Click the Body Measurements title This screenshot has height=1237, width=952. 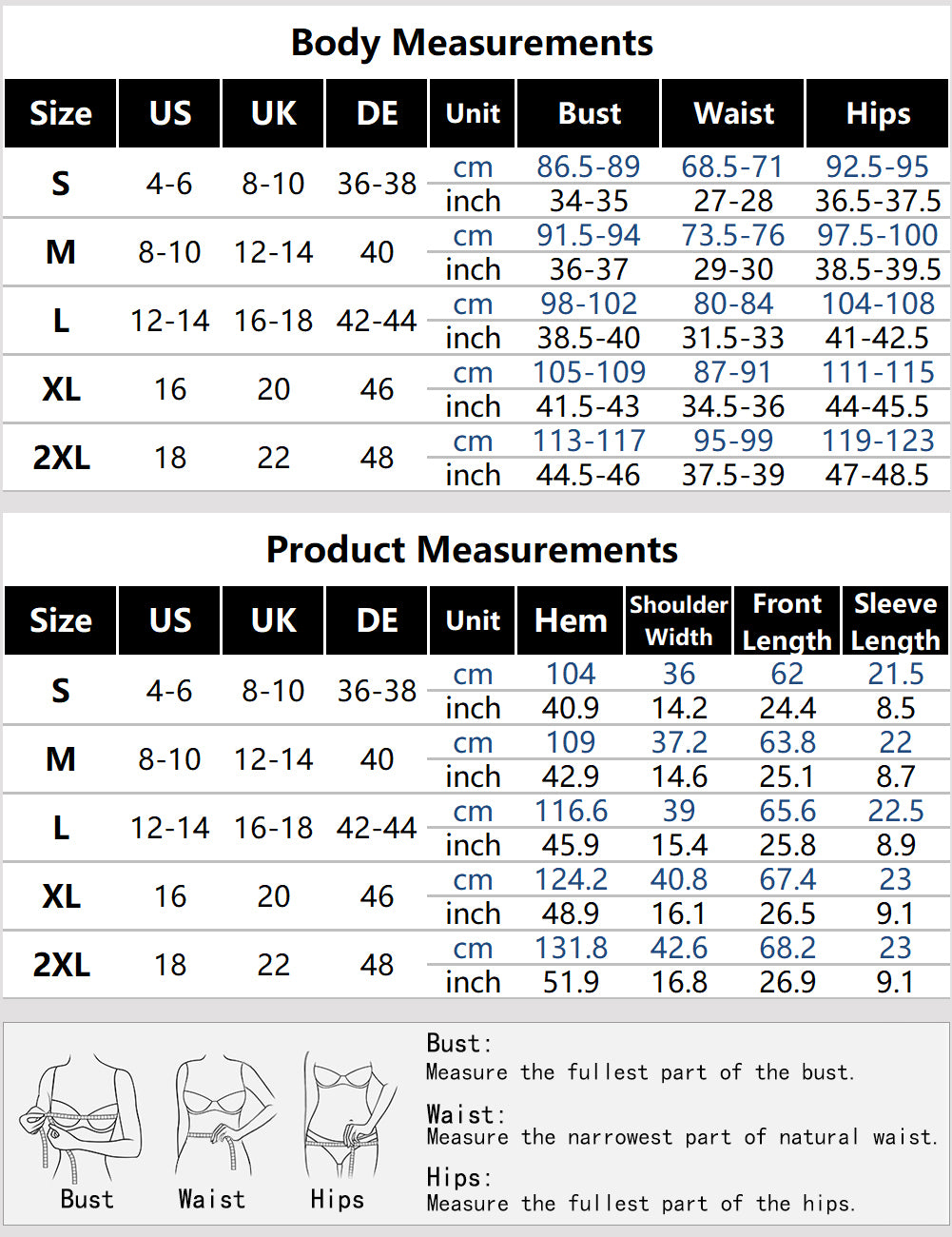[x=472, y=43]
